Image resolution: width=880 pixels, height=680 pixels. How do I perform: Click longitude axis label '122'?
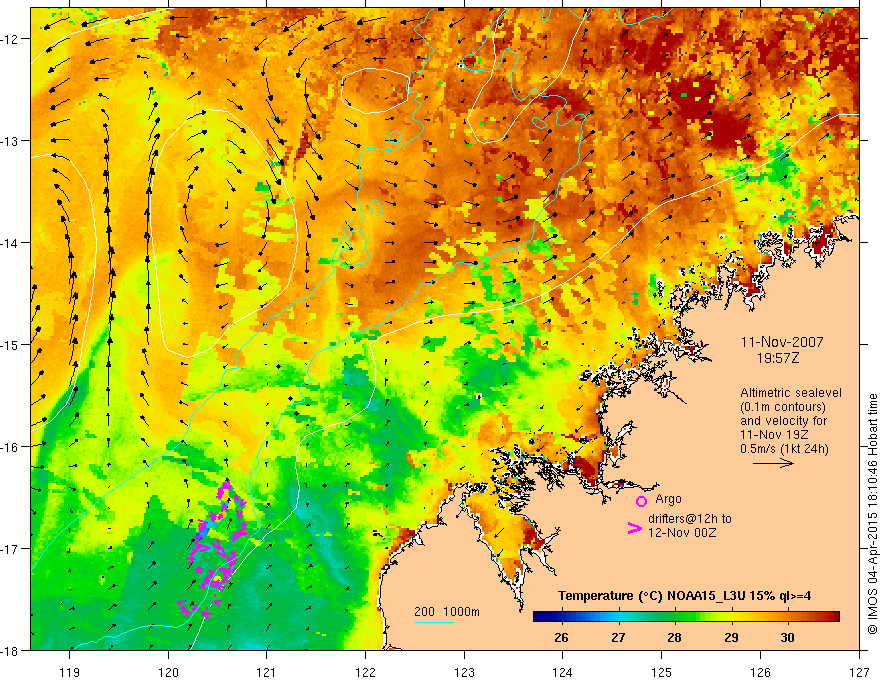pos(365,672)
